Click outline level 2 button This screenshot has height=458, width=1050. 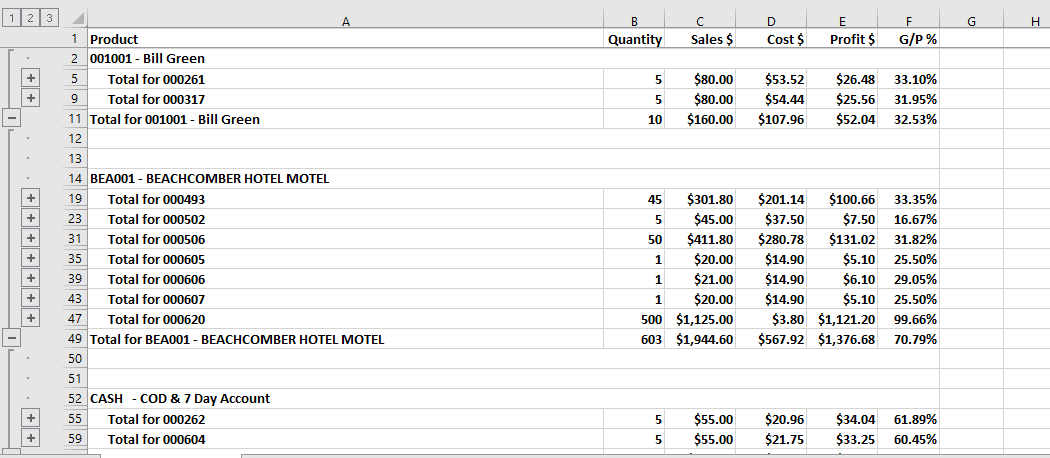click(x=29, y=18)
